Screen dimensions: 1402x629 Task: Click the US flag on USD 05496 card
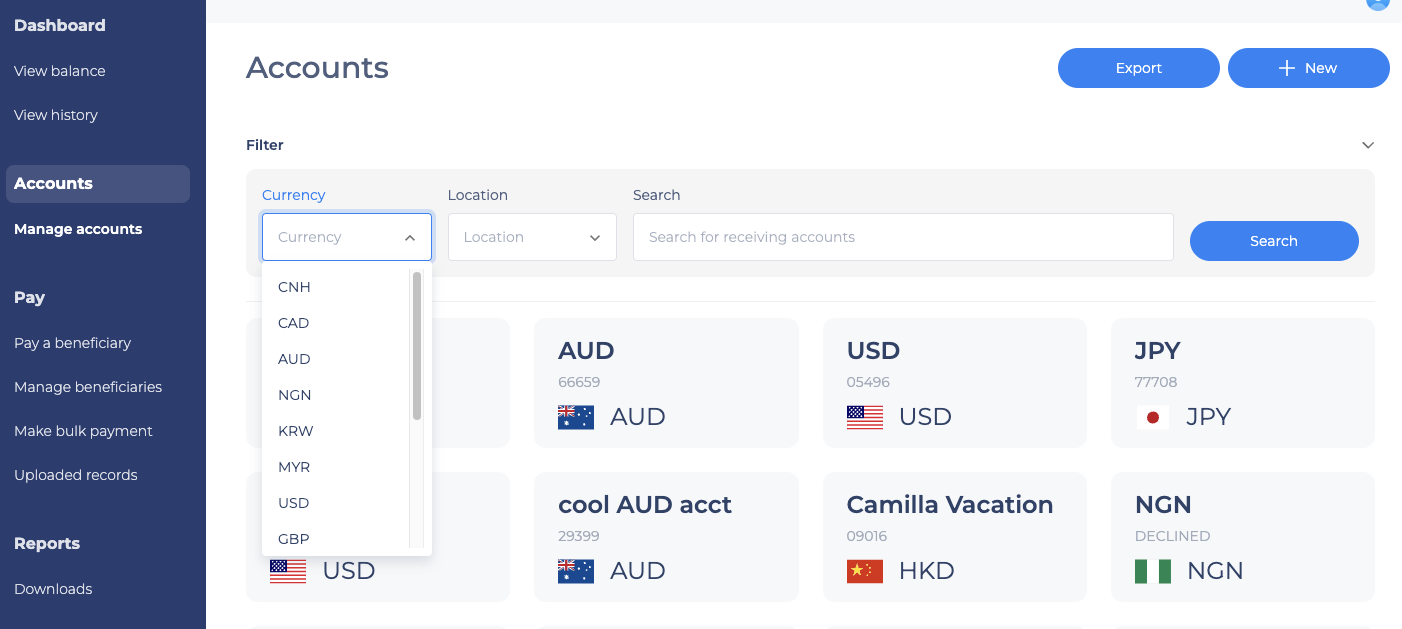pyautogui.click(x=865, y=417)
